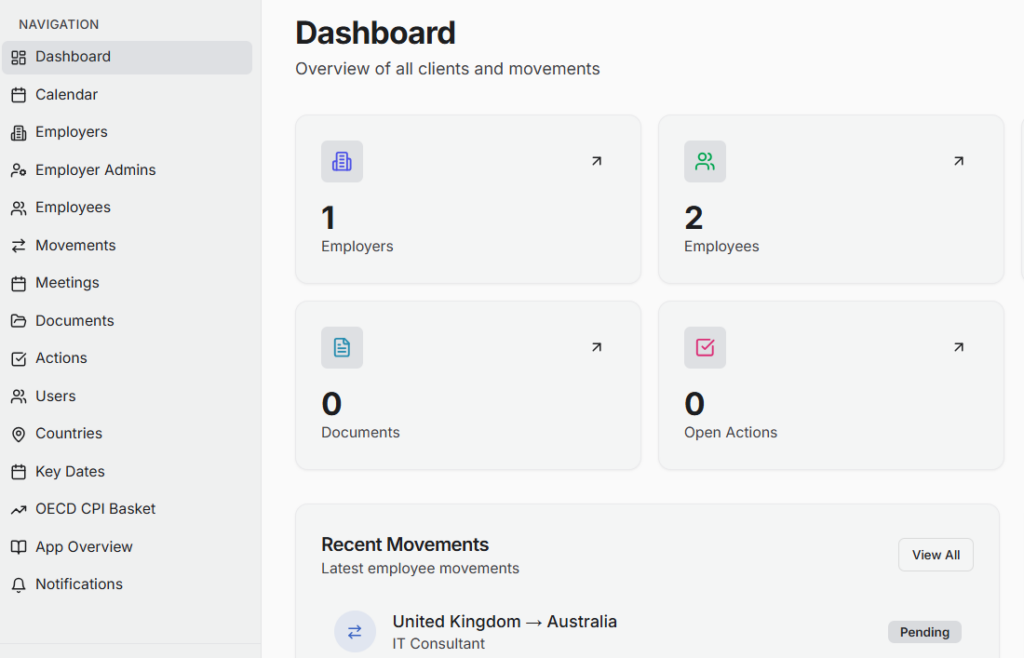Select Employer Admins from navigation

coord(95,170)
